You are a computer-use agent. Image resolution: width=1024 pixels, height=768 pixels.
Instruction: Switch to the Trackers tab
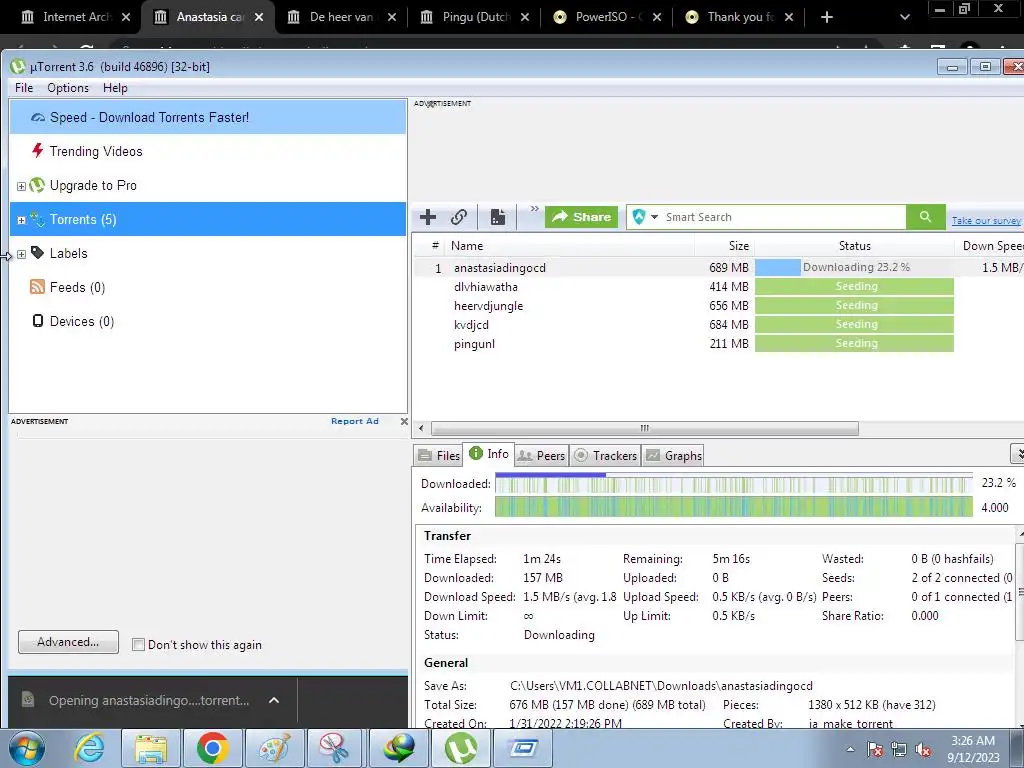[605, 455]
